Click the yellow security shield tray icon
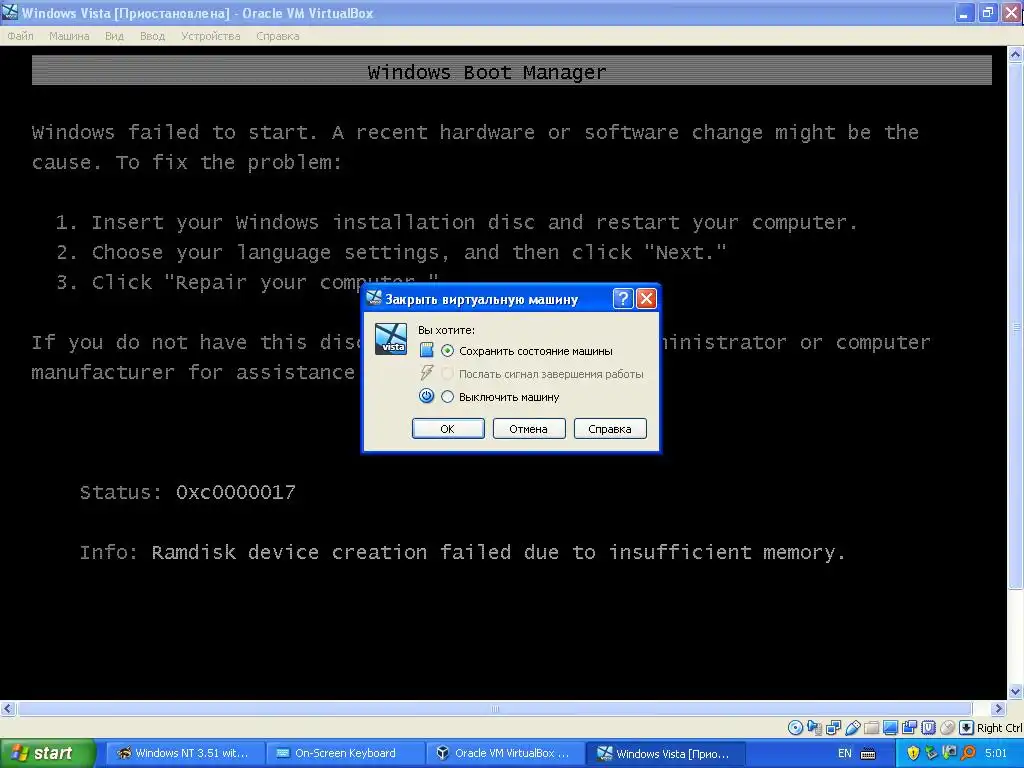 [913, 753]
